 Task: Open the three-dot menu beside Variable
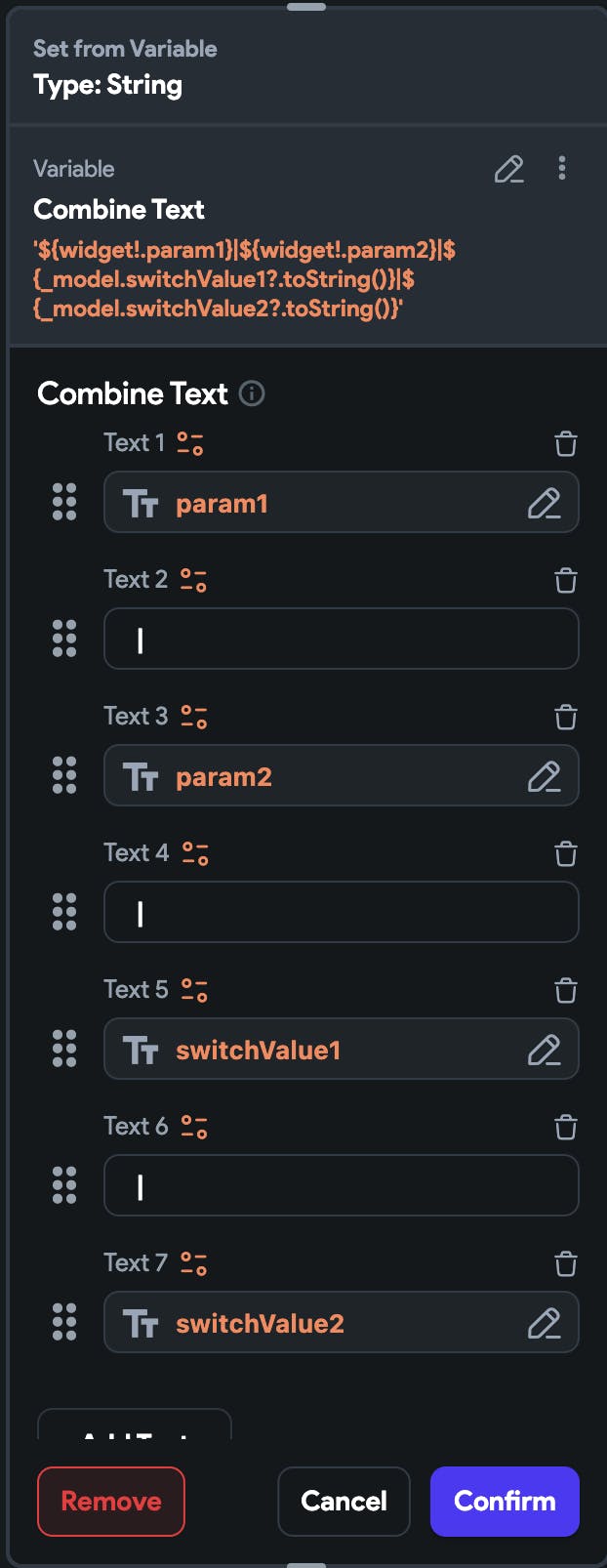[x=562, y=168]
